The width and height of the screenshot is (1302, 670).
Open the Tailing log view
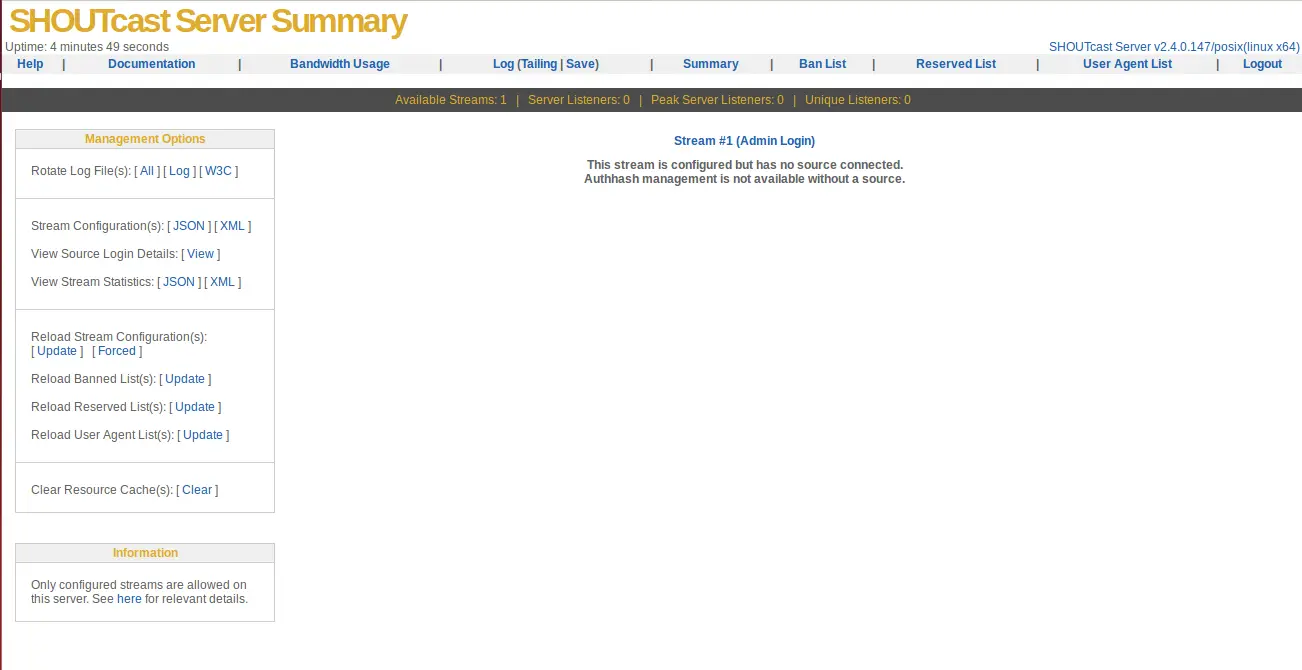pos(539,64)
